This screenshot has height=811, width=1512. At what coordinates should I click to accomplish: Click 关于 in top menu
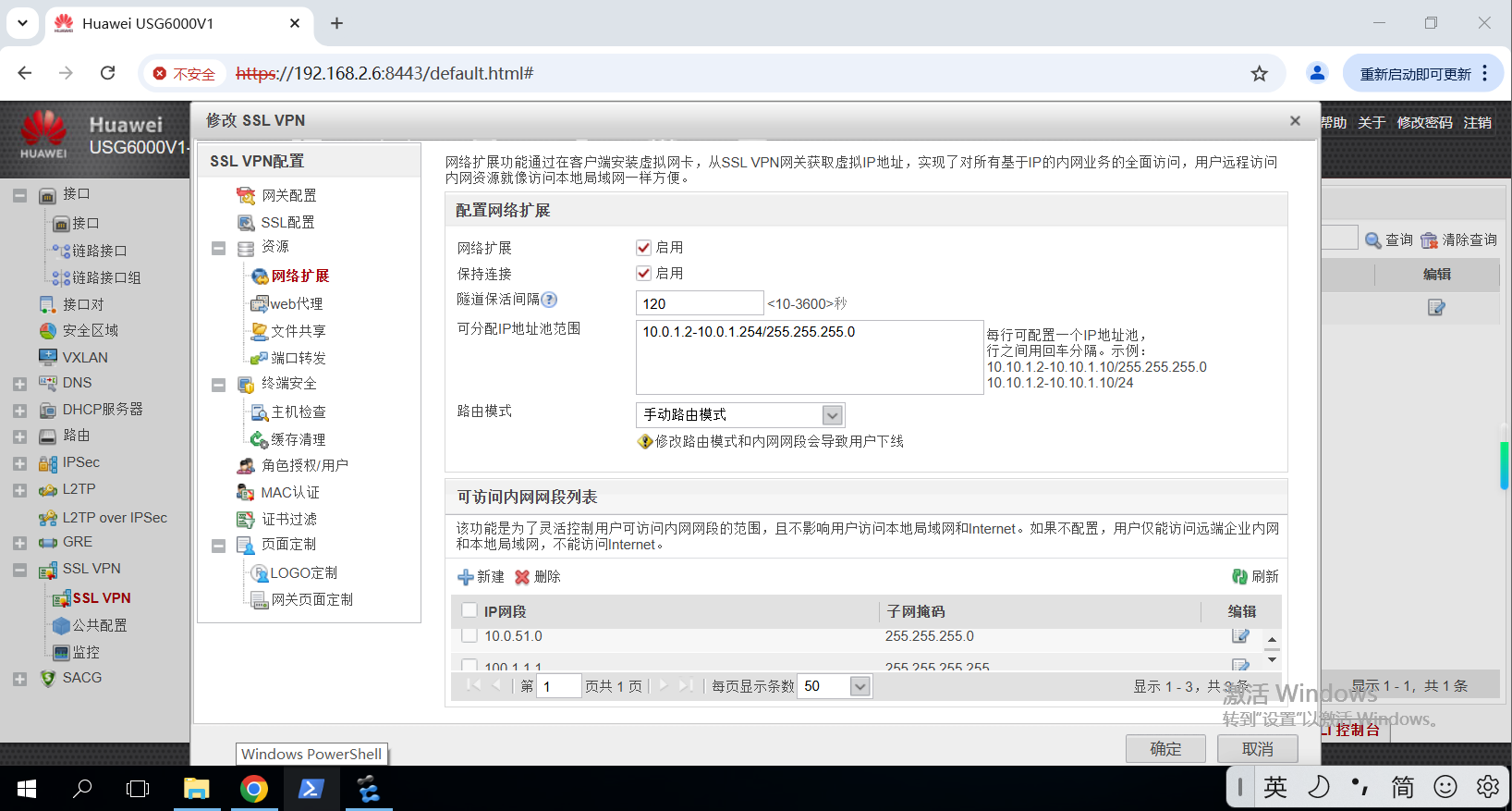coord(1372,122)
